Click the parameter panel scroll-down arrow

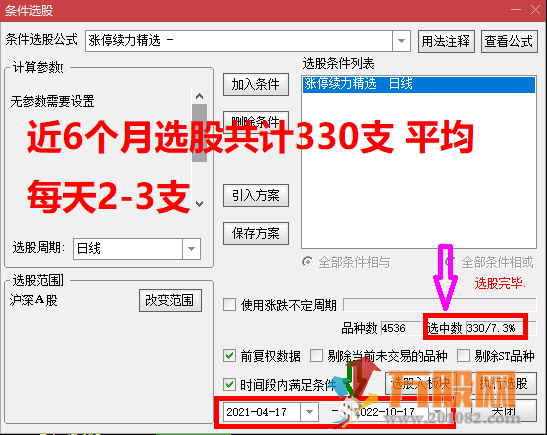click(x=199, y=204)
